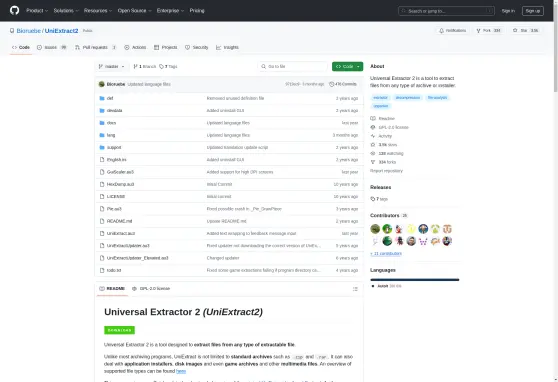558x382 pixels.
Task: Click the first contributor avatar
Action: [375, 229]
